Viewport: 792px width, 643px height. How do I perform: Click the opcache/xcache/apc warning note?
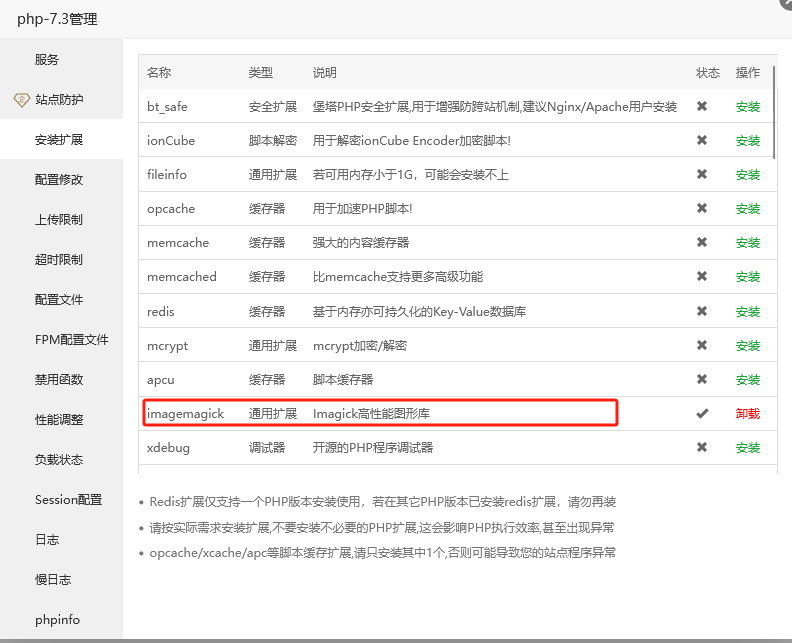tap(382, 553)
